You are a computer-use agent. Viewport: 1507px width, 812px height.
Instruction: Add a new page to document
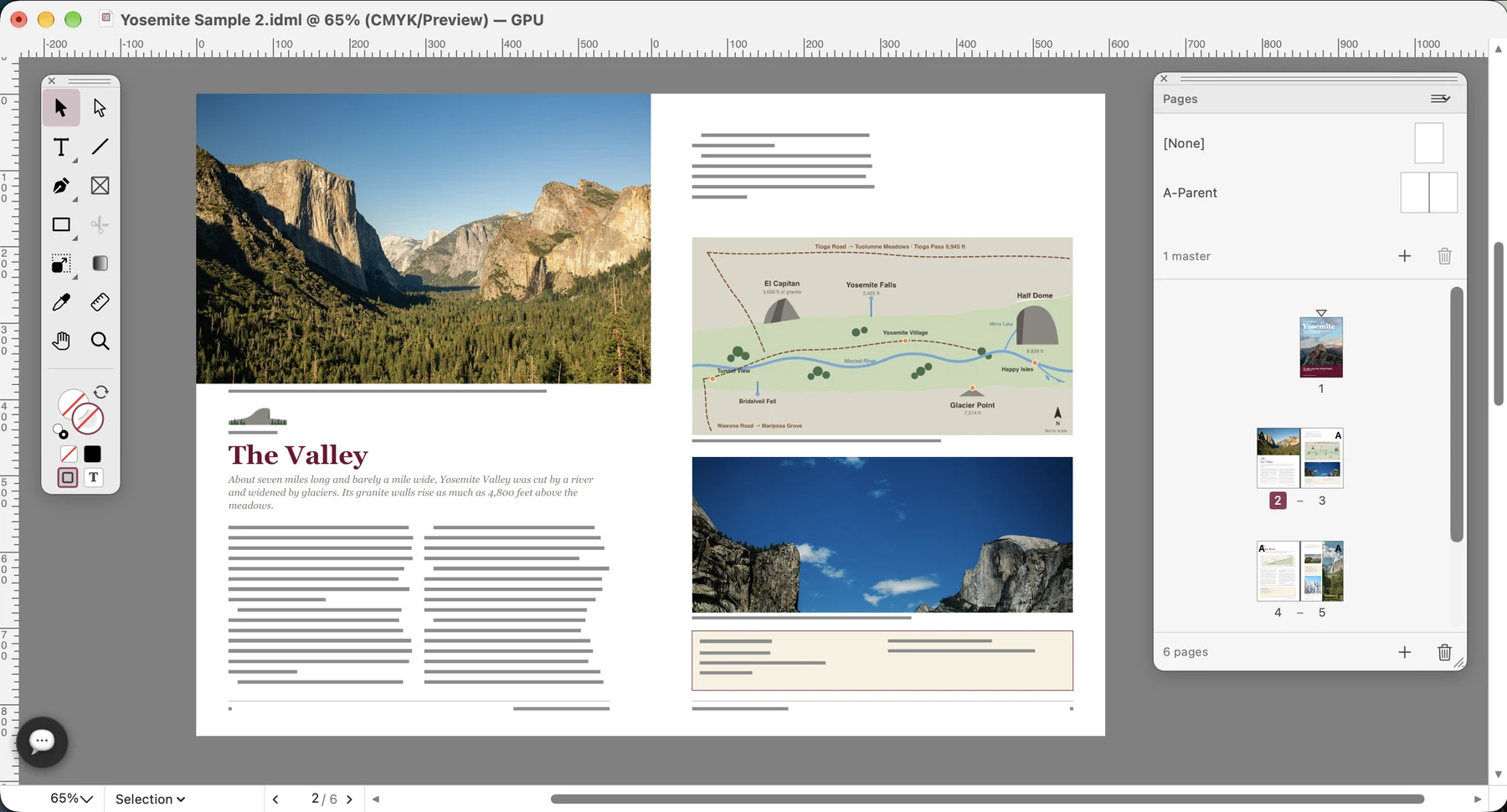1405,652
